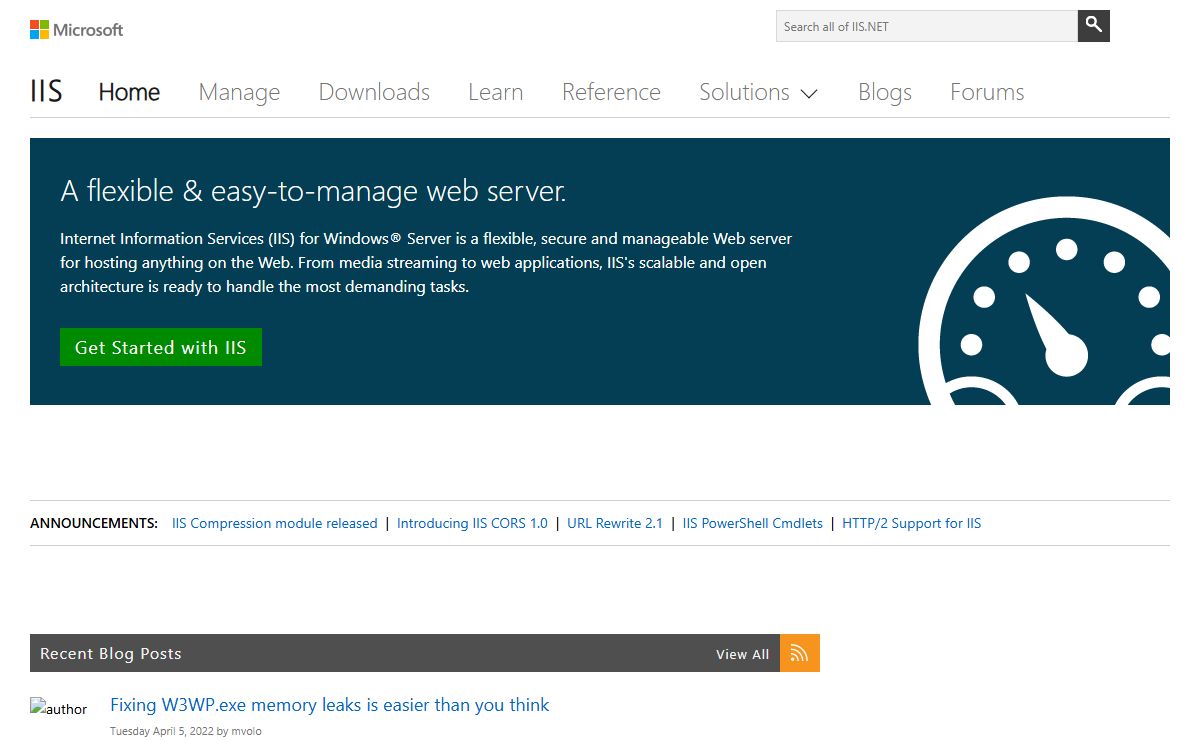Click the IIS site logo text
1200x740 pixels.
[x=46, y=92]
